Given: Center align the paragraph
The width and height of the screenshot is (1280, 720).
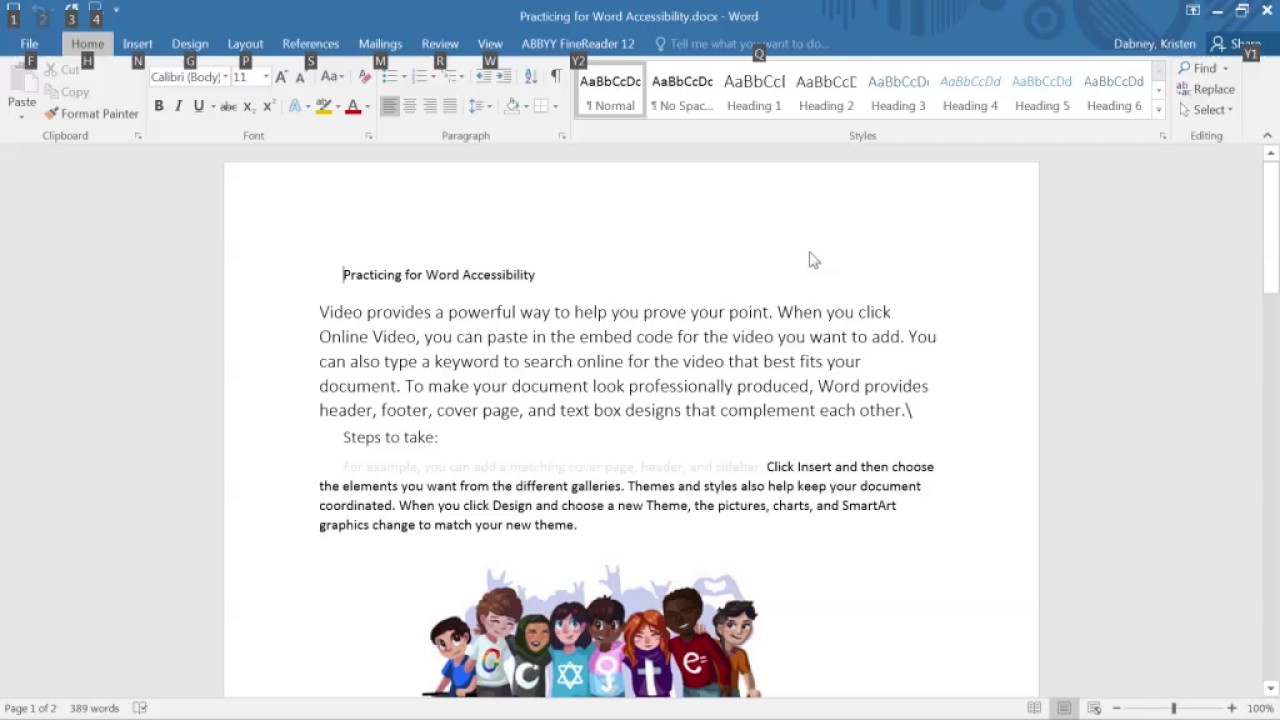Looking at the screenshot, I should coord(410,106).
